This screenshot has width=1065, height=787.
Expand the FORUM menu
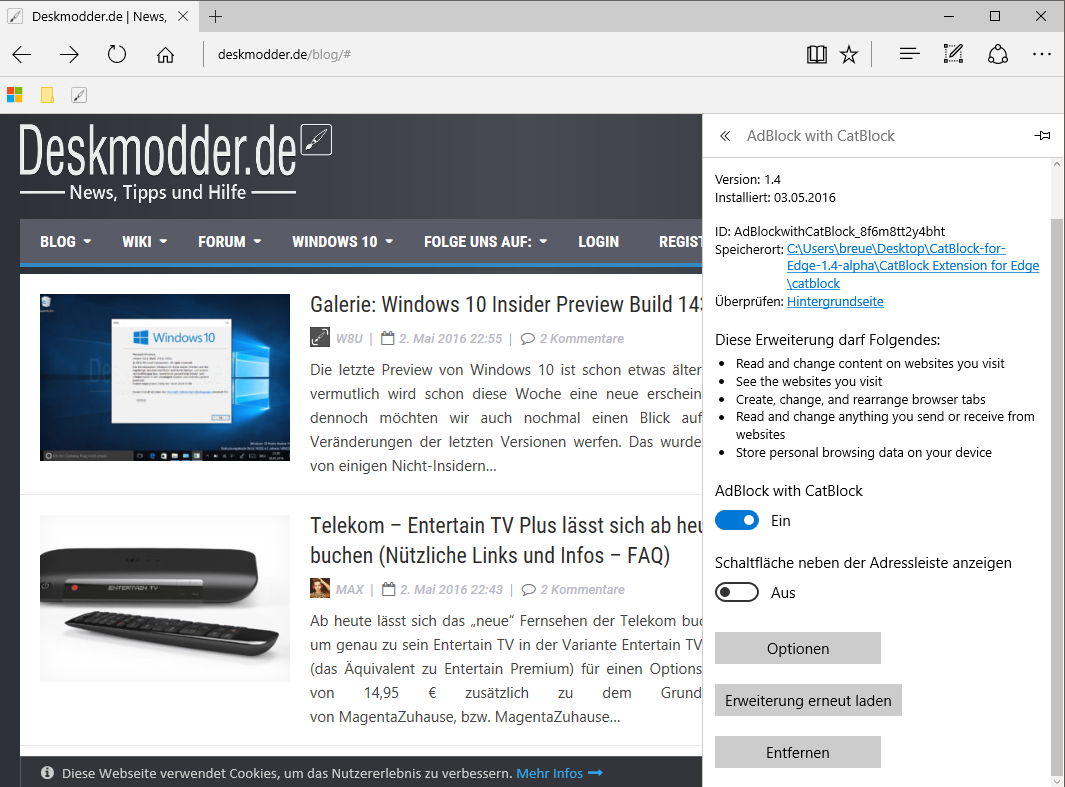pyautogui.click(x=230, y=242)
